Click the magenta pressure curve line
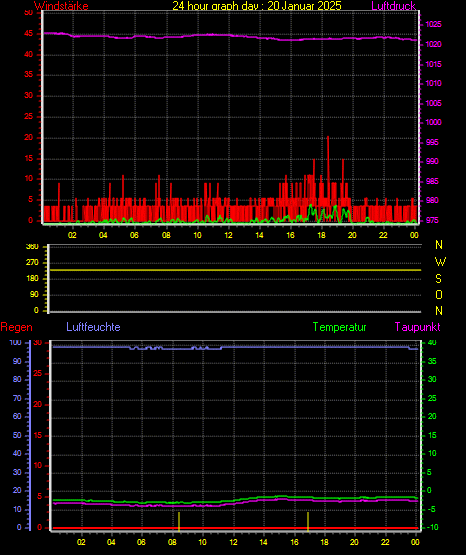This screenshot has height=555, width=466. (x=230, y=35)
